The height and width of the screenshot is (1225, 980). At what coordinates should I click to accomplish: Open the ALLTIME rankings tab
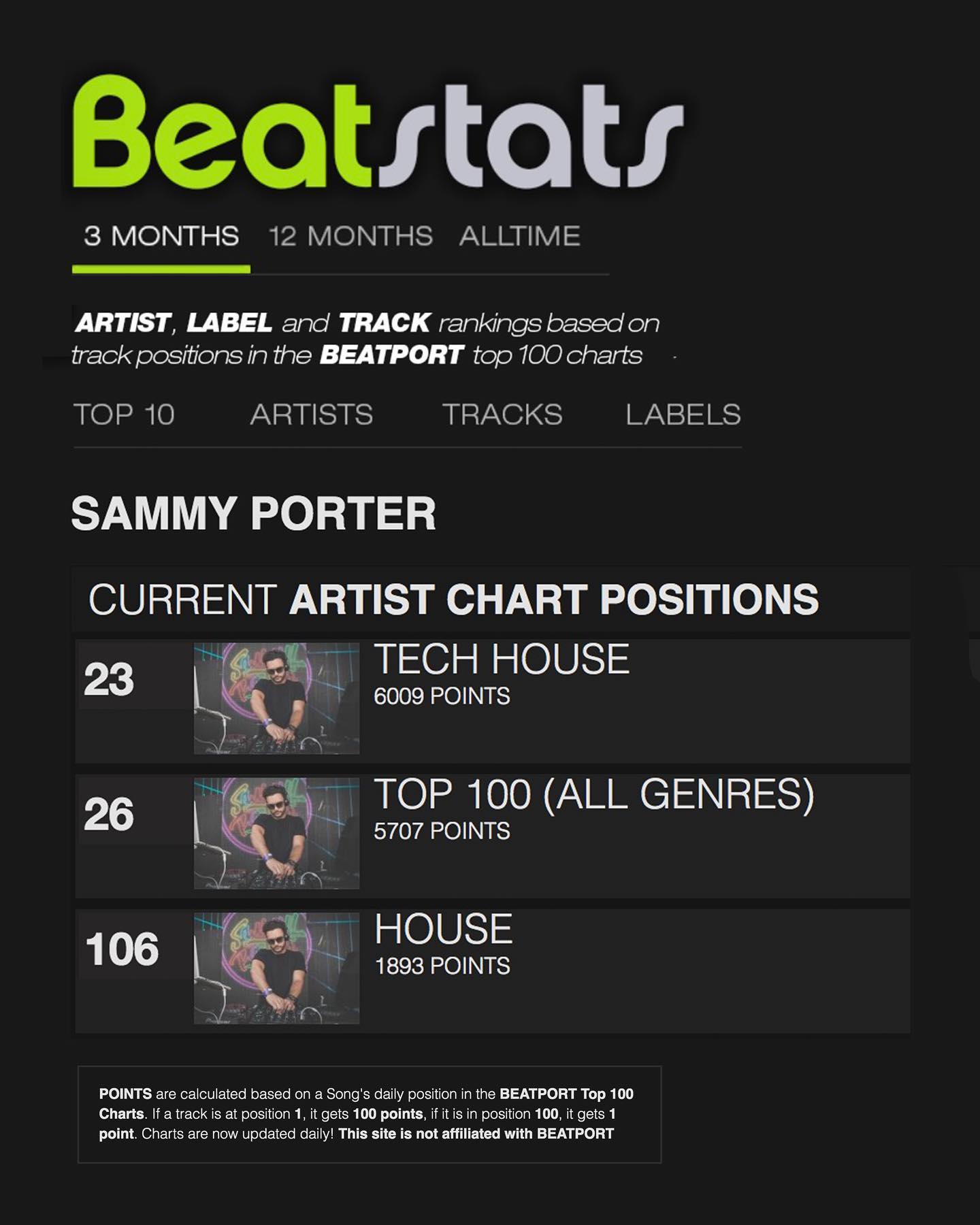519,236
